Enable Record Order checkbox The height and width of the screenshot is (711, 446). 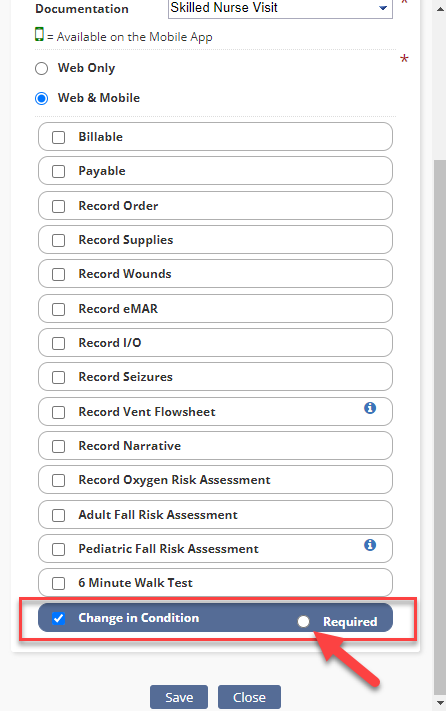click(x=58, y=206)
